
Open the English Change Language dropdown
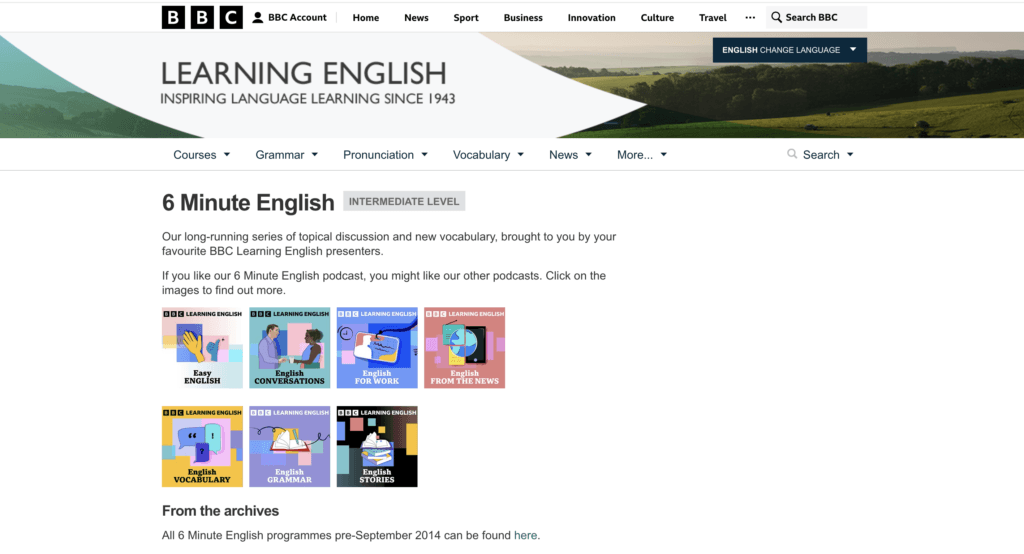point(790,50)
